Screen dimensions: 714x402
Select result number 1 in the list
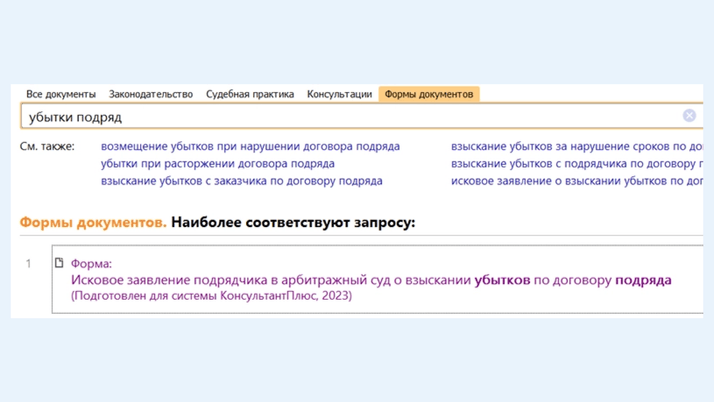(28, 264)
